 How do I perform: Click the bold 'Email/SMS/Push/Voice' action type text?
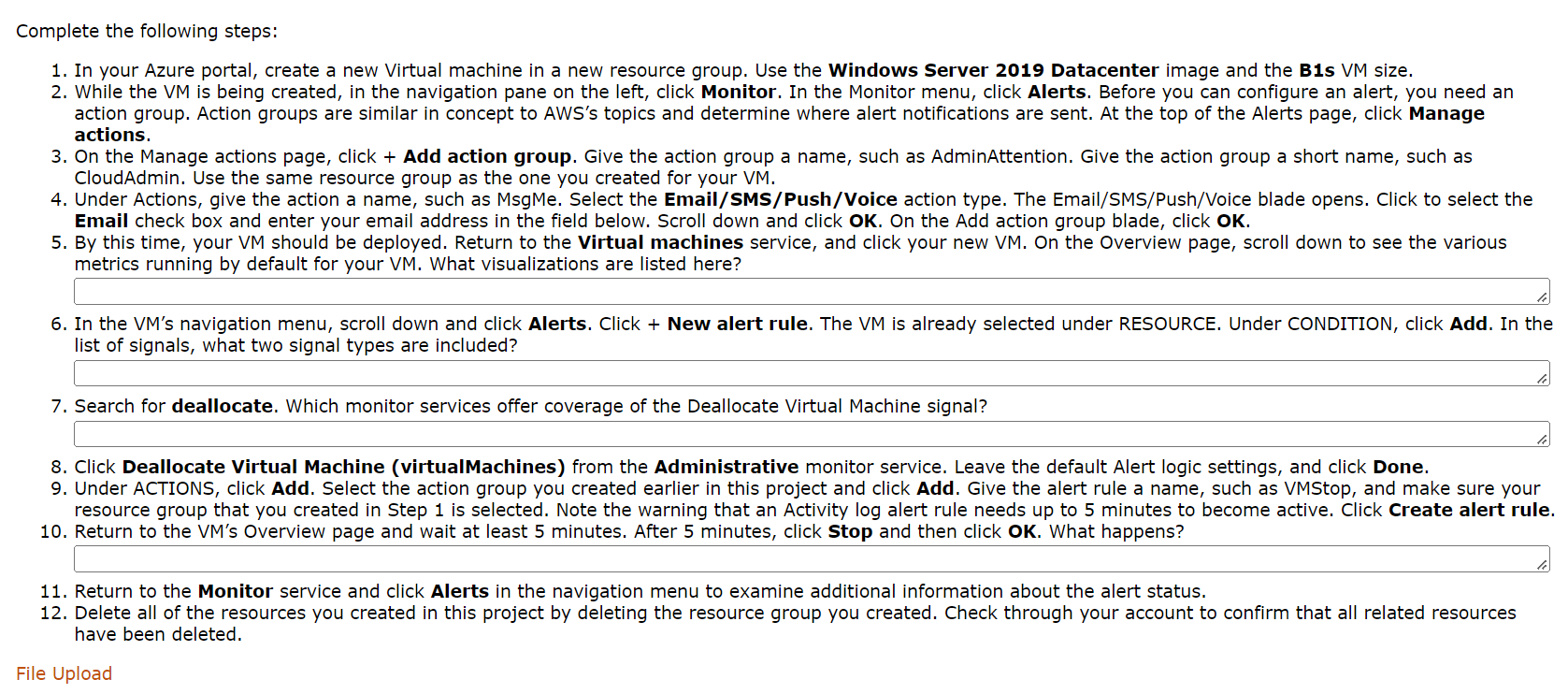pyautogui.click(x=781, y=199)
